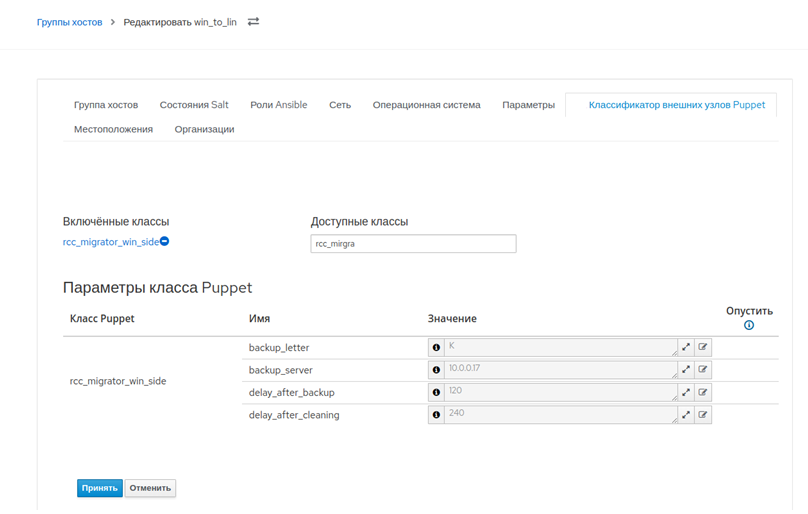Open the Местоположения tab
808x514 pixels.
(113, 129)
